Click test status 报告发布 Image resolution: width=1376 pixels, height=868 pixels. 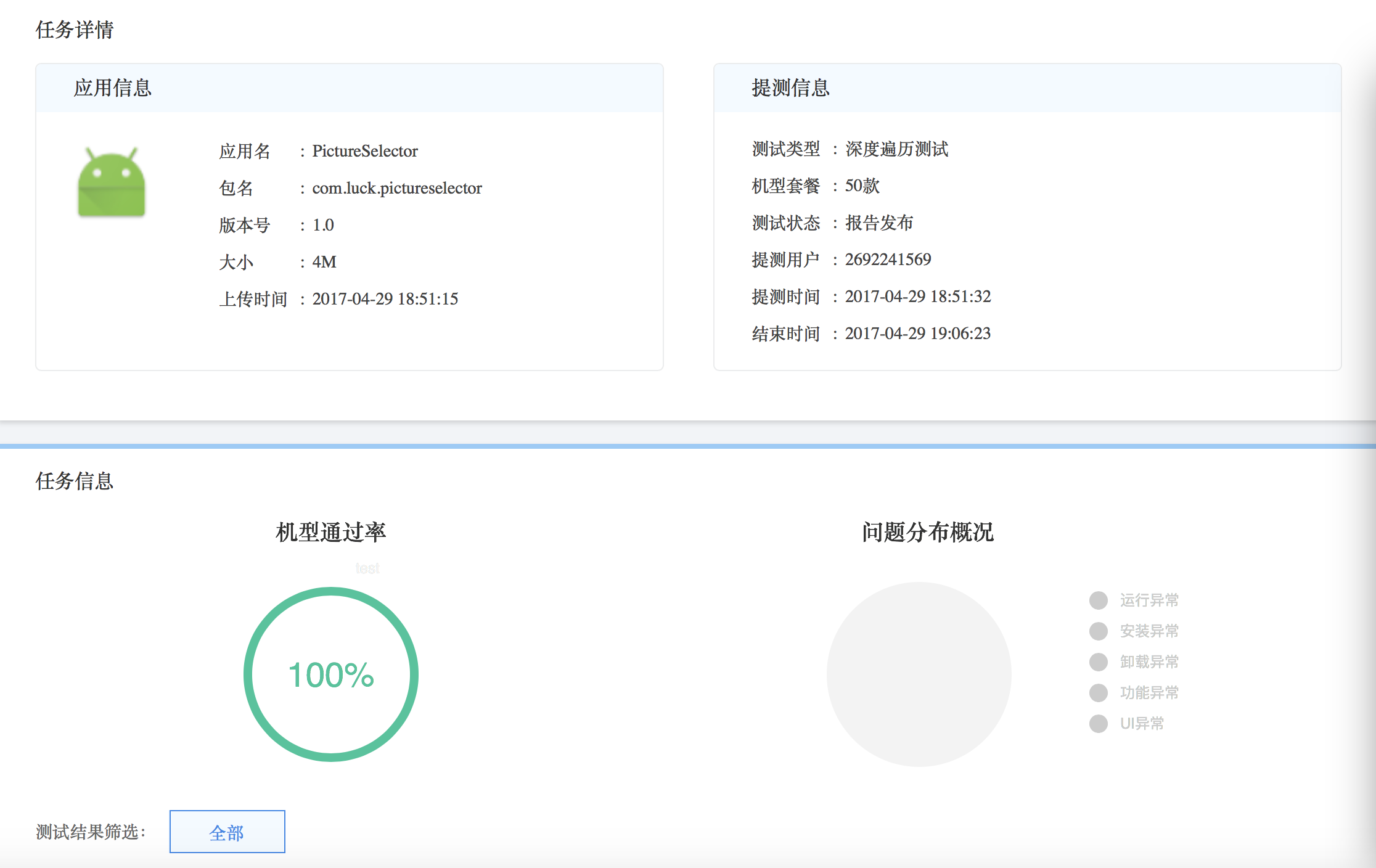point(879,223)
